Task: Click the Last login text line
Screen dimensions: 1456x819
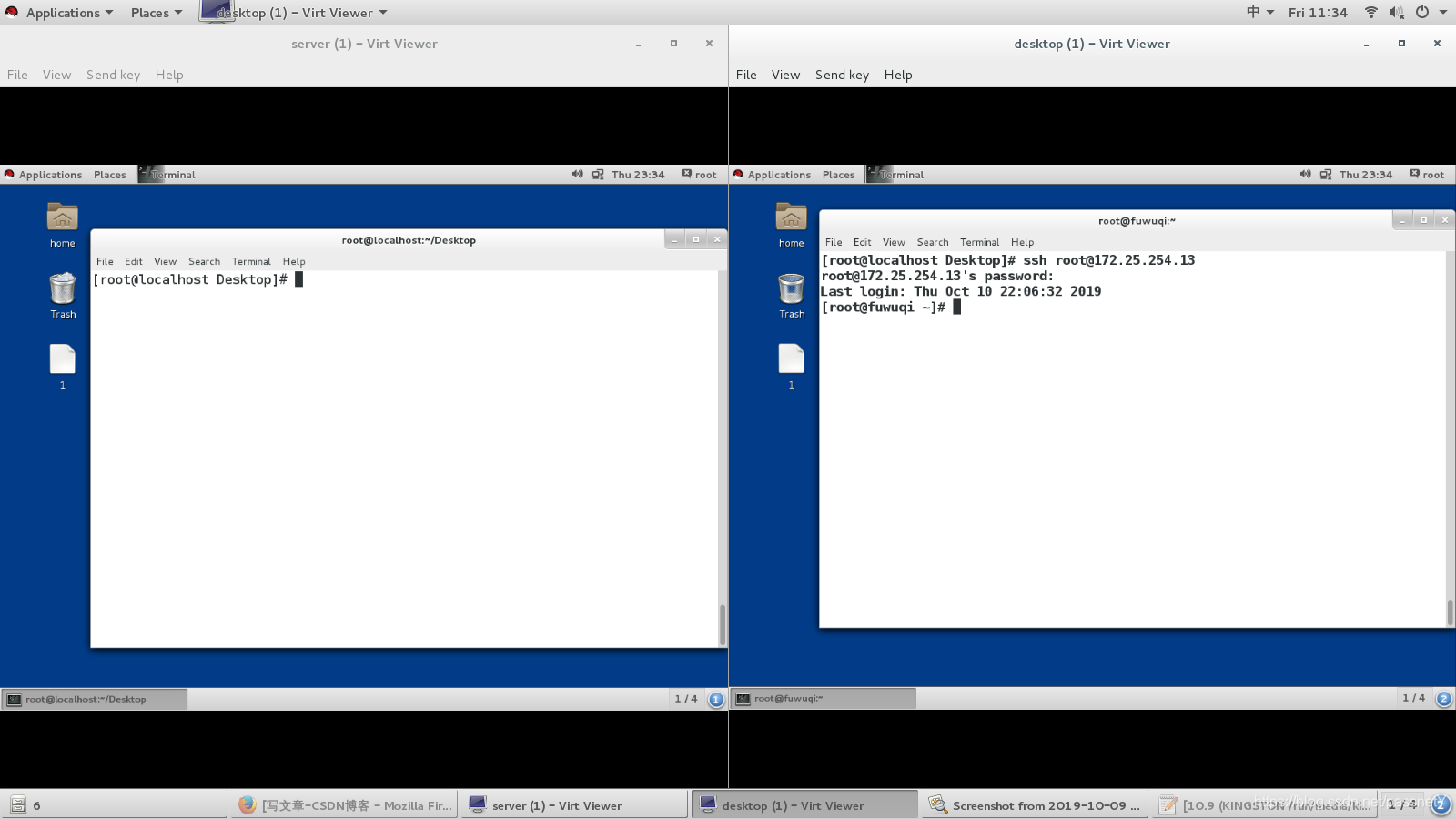Action: pyautogui.click(x=961, y=292)
